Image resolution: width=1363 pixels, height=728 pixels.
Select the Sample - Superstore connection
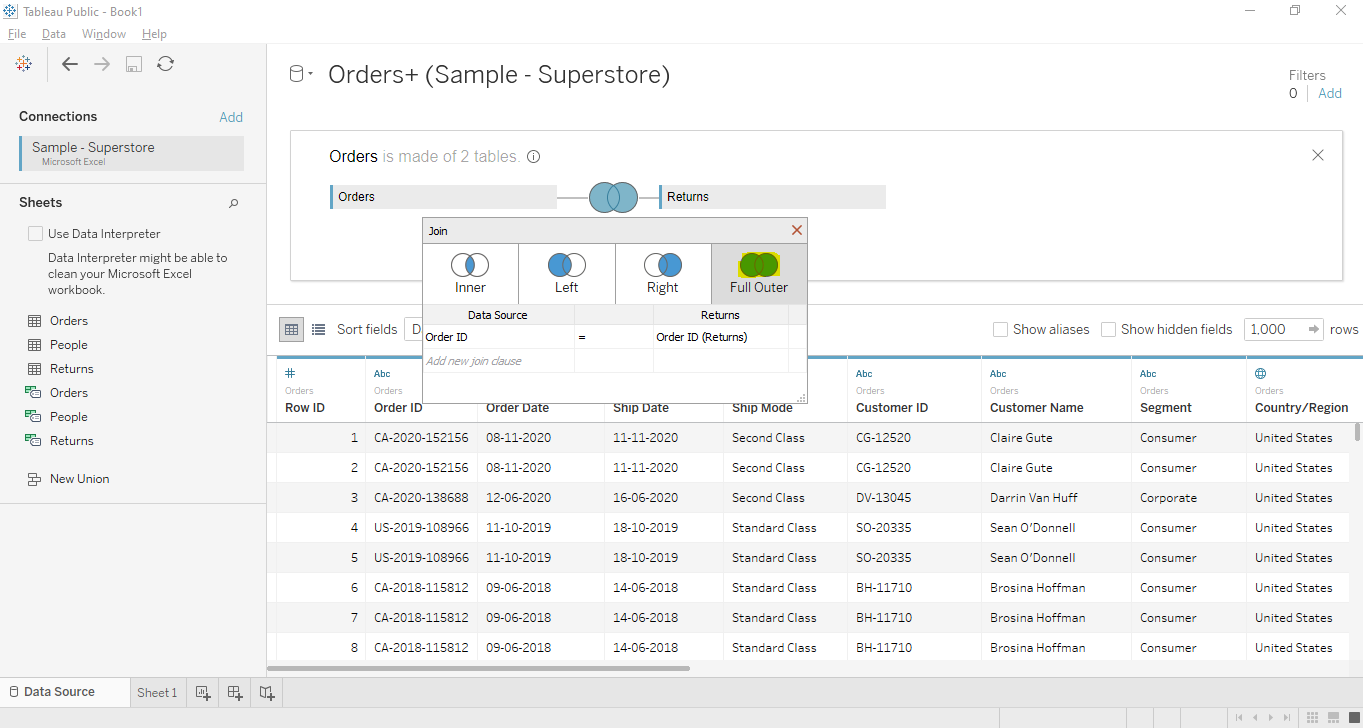click(x=131, y=153)
